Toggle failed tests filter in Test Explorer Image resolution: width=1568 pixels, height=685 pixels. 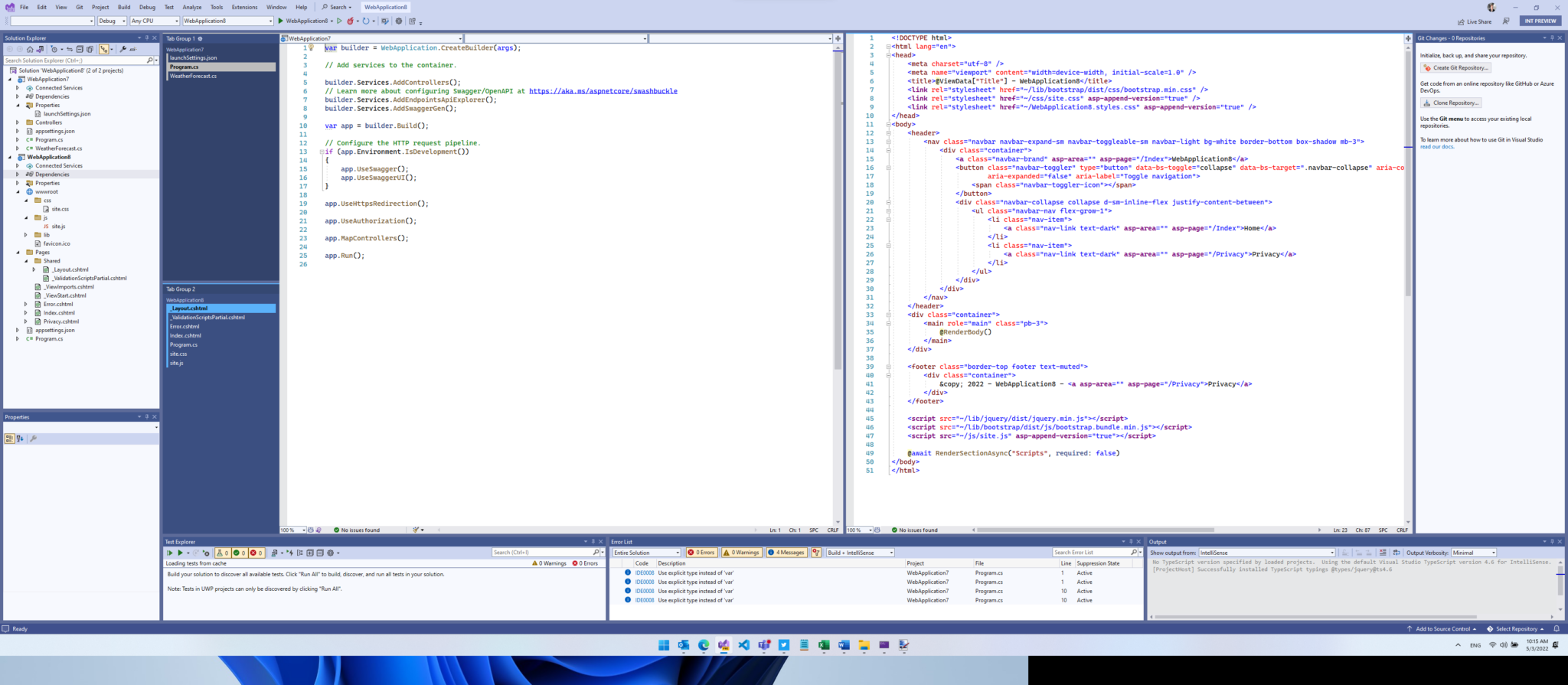point(256,553)
